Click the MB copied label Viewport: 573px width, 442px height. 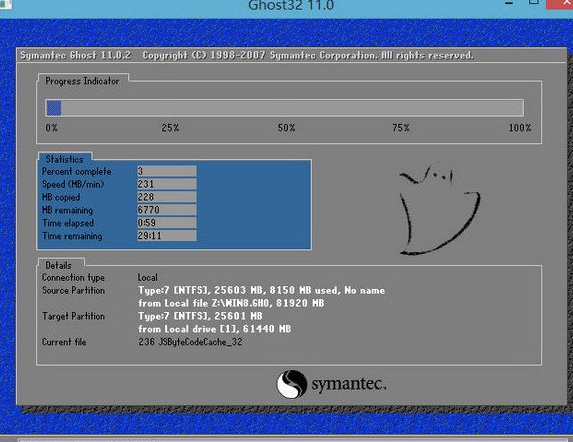tap(61, 197)
